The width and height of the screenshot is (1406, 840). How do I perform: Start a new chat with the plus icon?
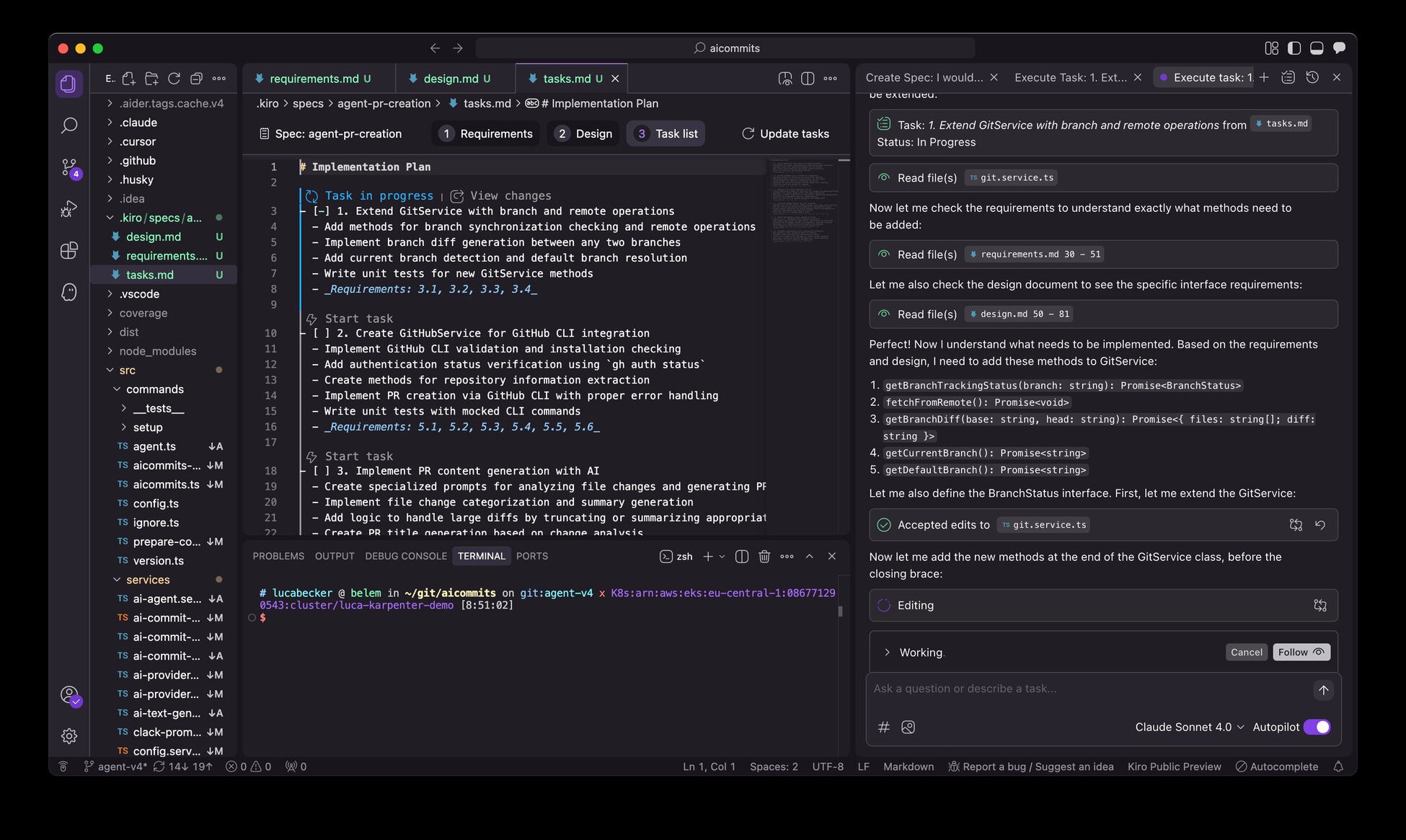(x=1264, y=76)
